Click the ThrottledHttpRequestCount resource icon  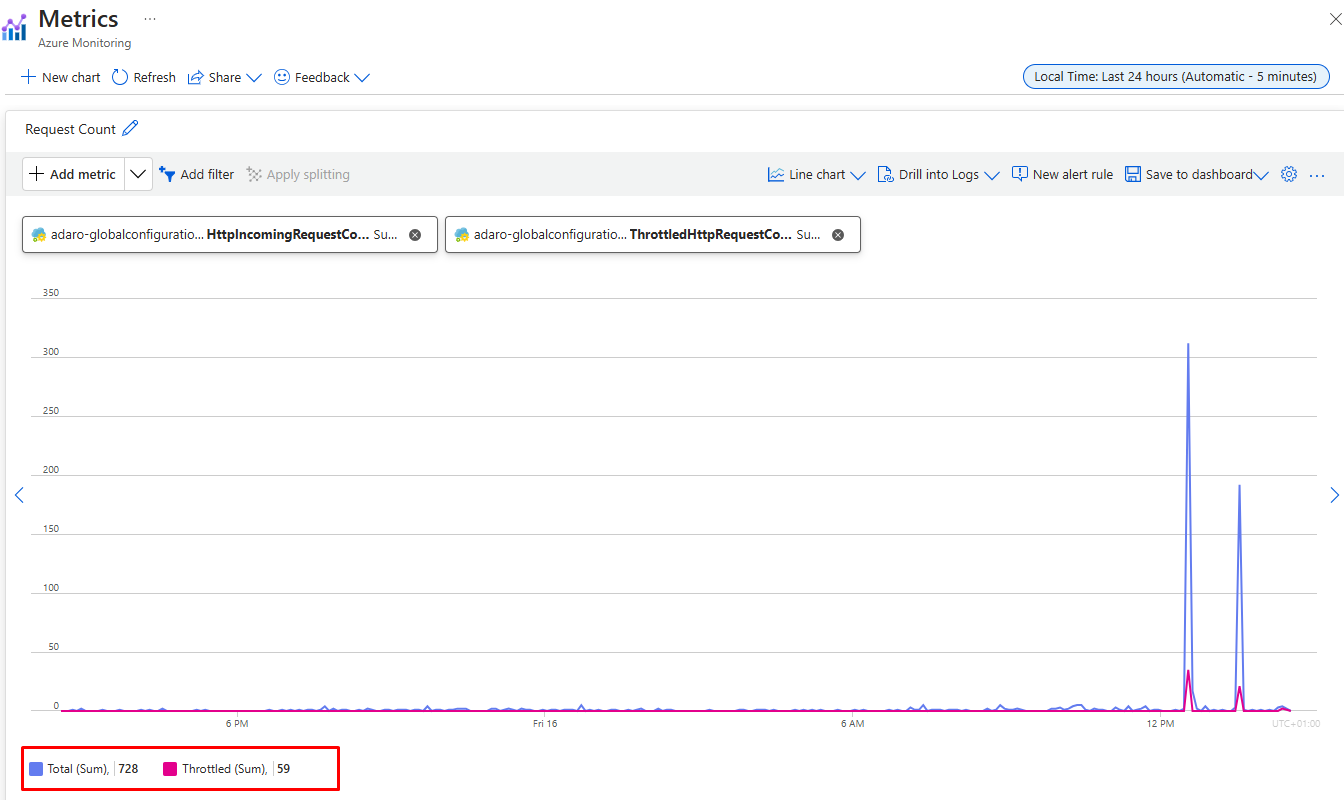coord(462,235)
